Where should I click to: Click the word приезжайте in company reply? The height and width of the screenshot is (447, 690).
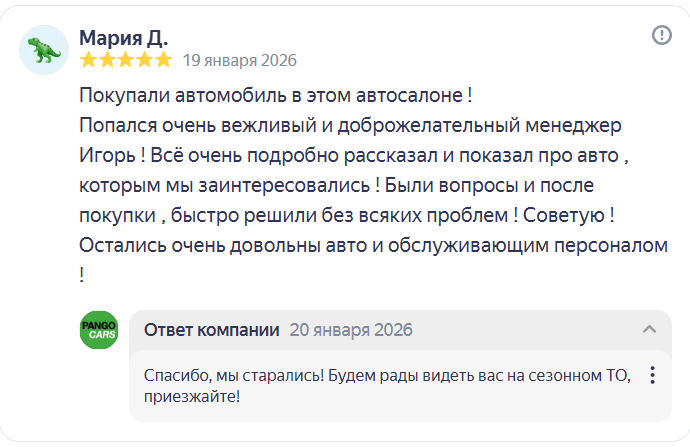tap(192, 397)
